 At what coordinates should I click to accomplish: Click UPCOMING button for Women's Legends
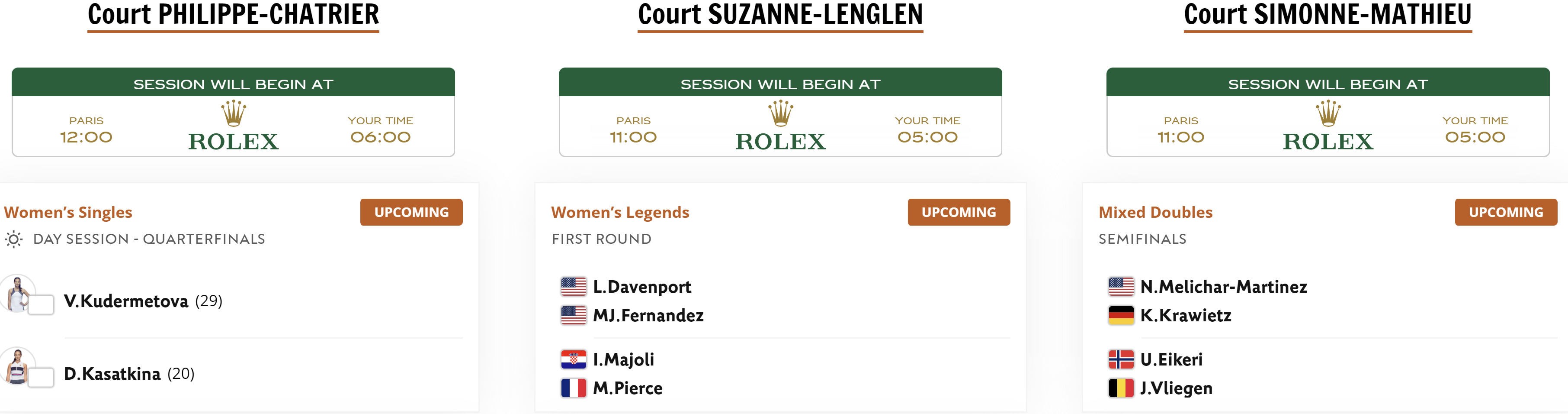[959, 212]
